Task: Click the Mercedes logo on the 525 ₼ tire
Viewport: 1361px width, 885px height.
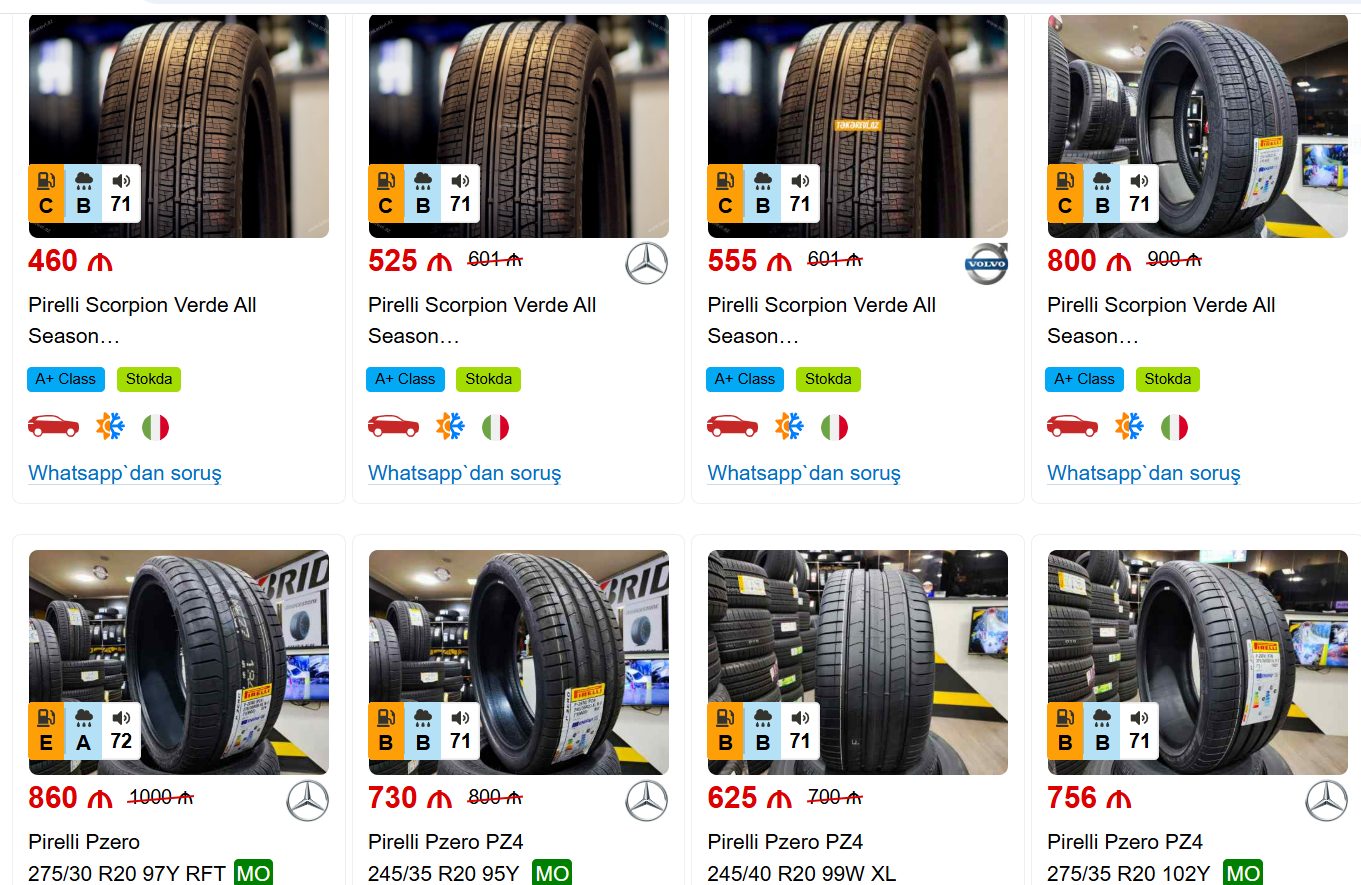Action: [646, 264]
